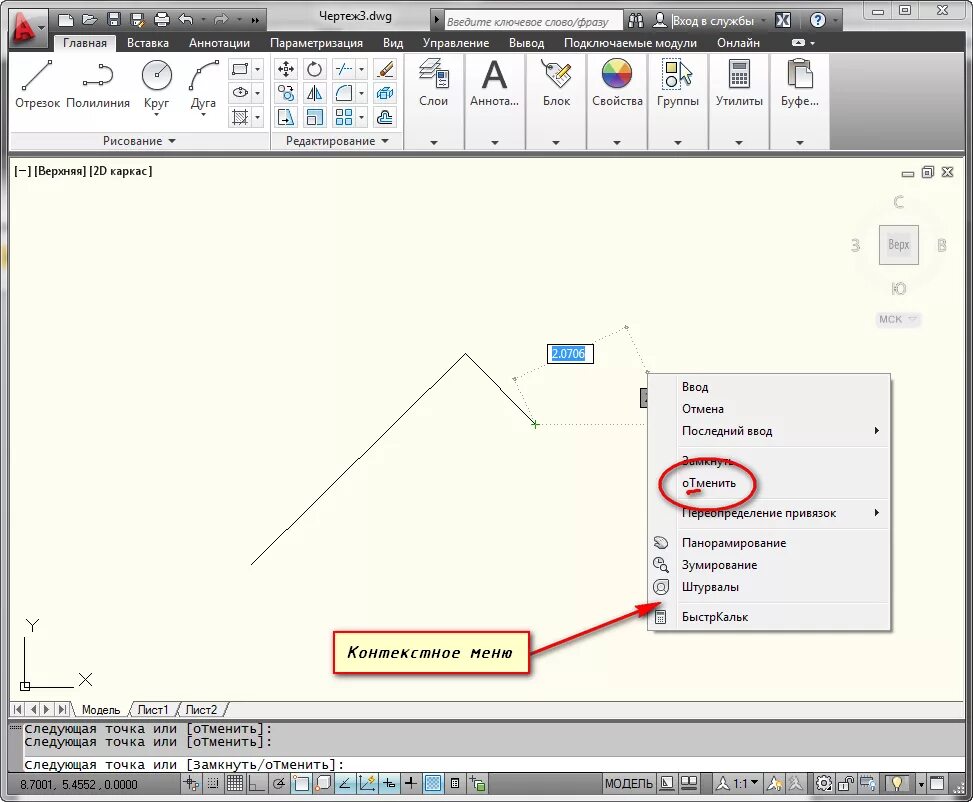Select the Отрезок line tool
This screenshot has width=973, height=802.
(x=37, y=84)
